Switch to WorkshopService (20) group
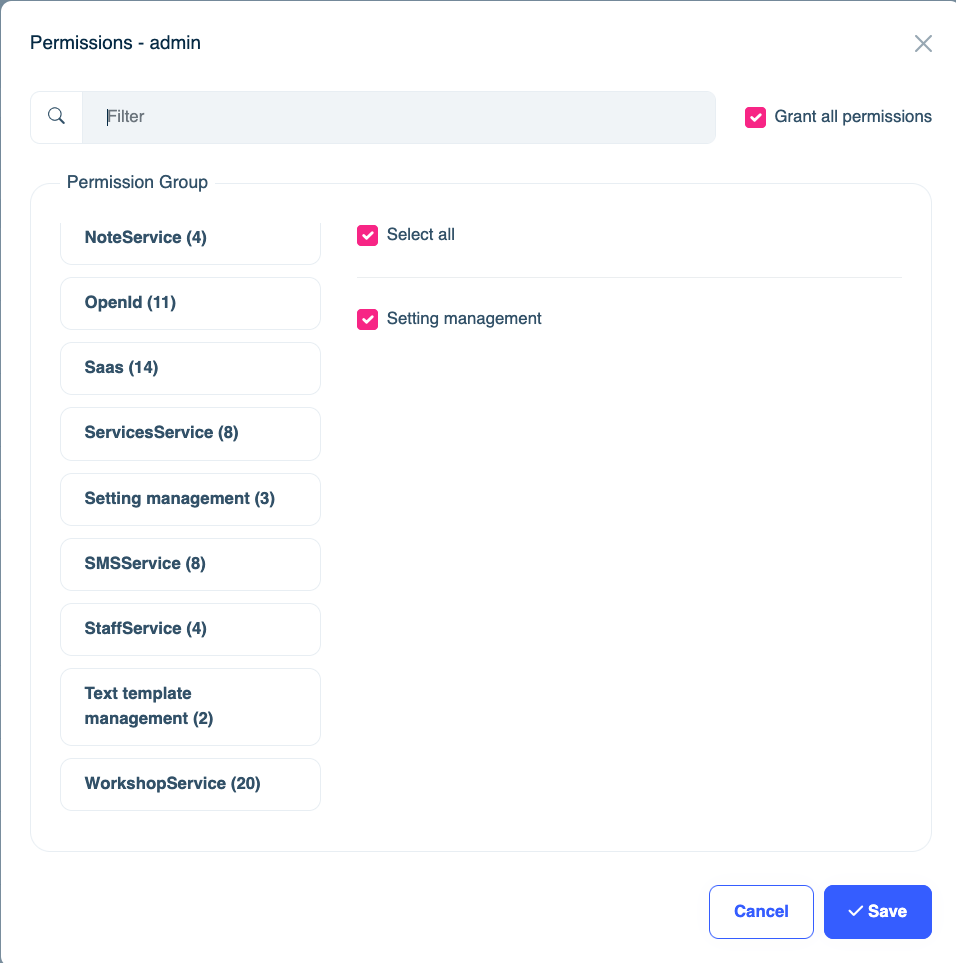956x963 pixels. pyautogui.click(x=190, y=784)
